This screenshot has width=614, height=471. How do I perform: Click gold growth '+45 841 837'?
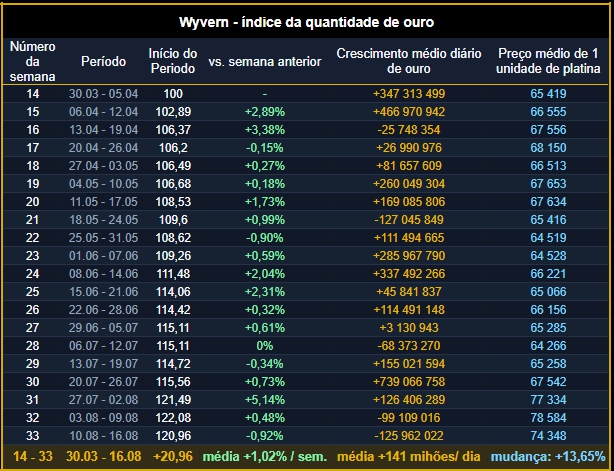pyautogui.click(x=409, y=292)
